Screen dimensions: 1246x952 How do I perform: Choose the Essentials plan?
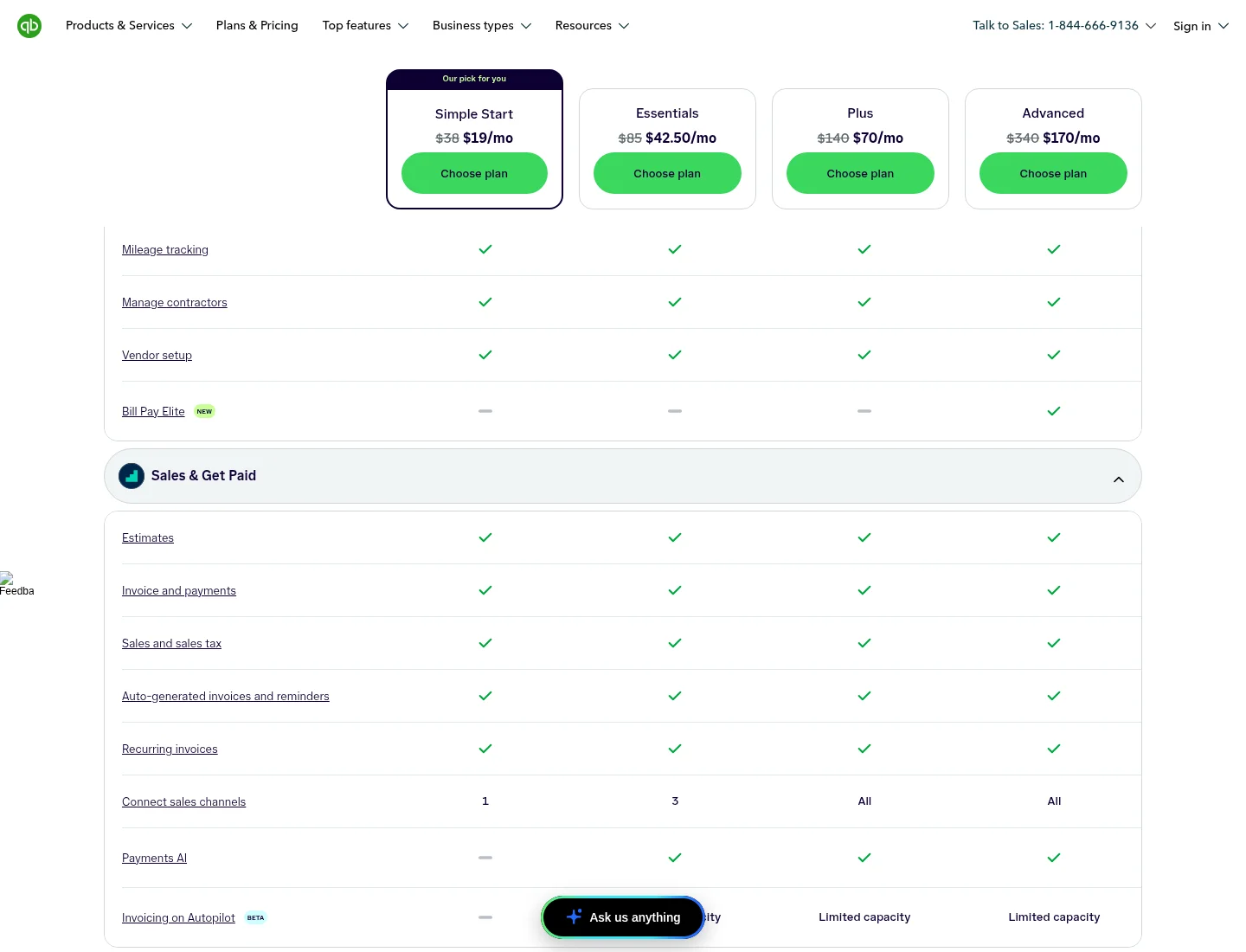click(x=667, y=173)
